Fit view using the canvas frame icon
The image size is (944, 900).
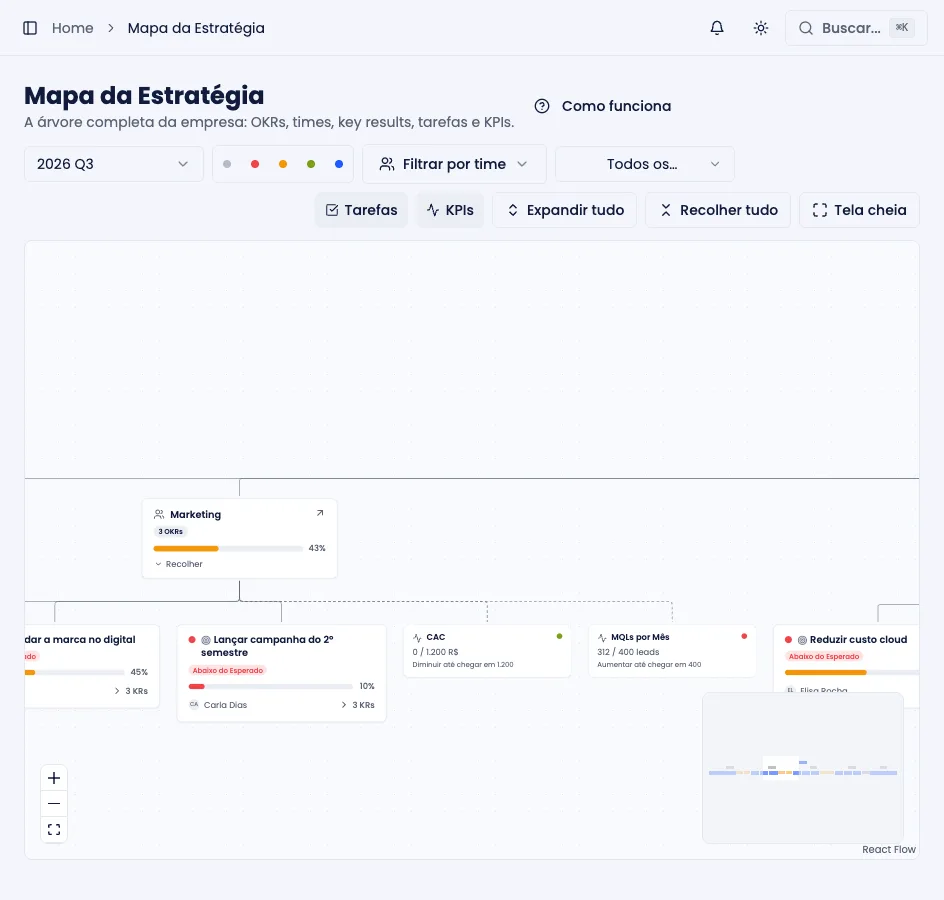click(54, 830)
